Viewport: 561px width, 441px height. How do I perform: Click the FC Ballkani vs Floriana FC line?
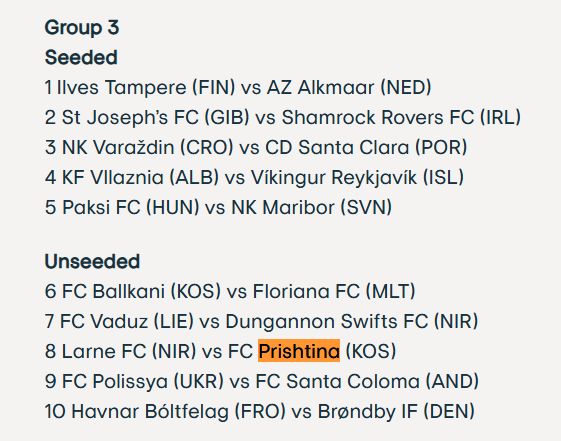click(x=230, y=291)
